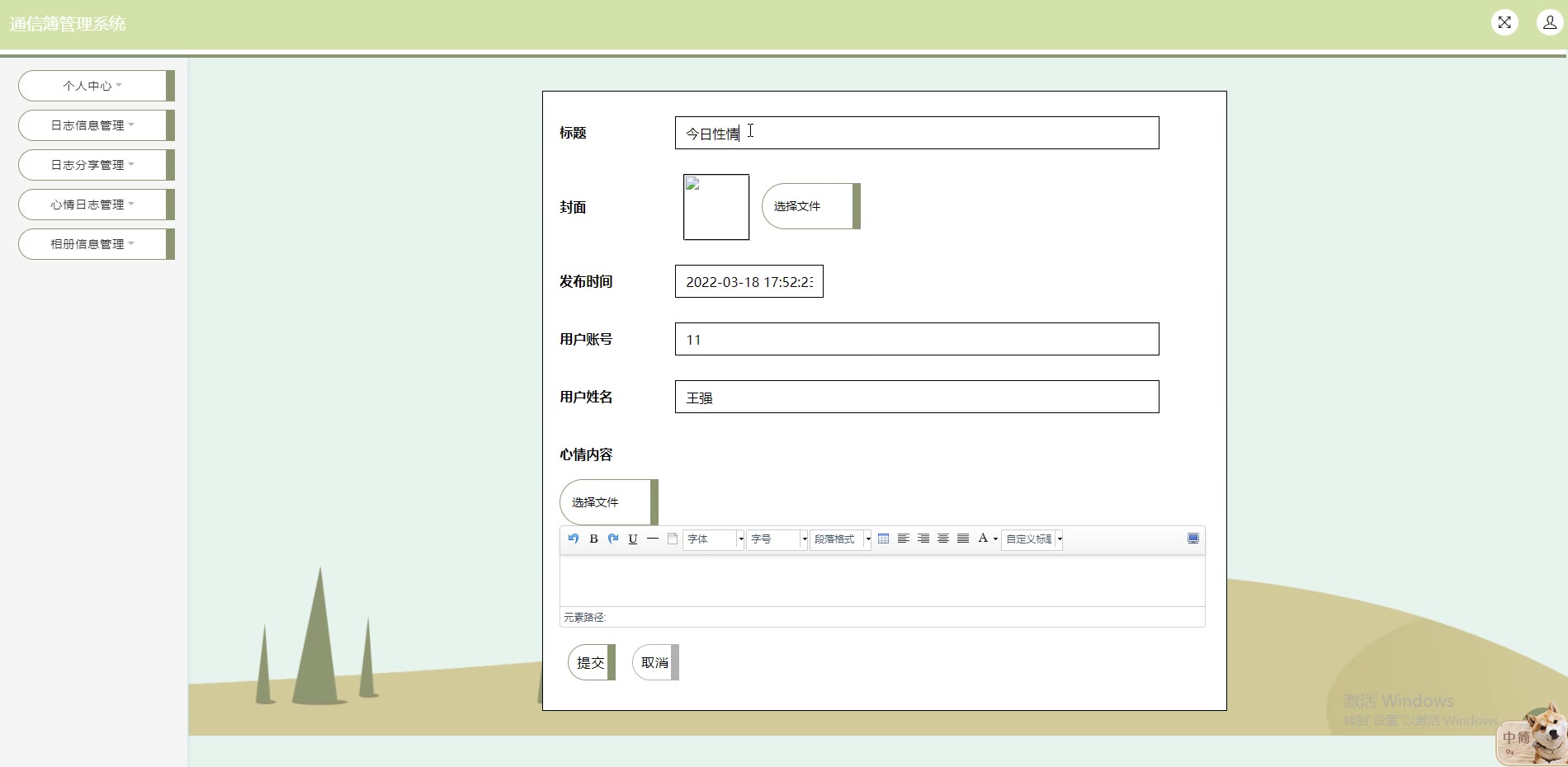This screenshot has height=767, width=1568.
Task: Toggle bold formatting in the editor
Action: tap(593, 539)
